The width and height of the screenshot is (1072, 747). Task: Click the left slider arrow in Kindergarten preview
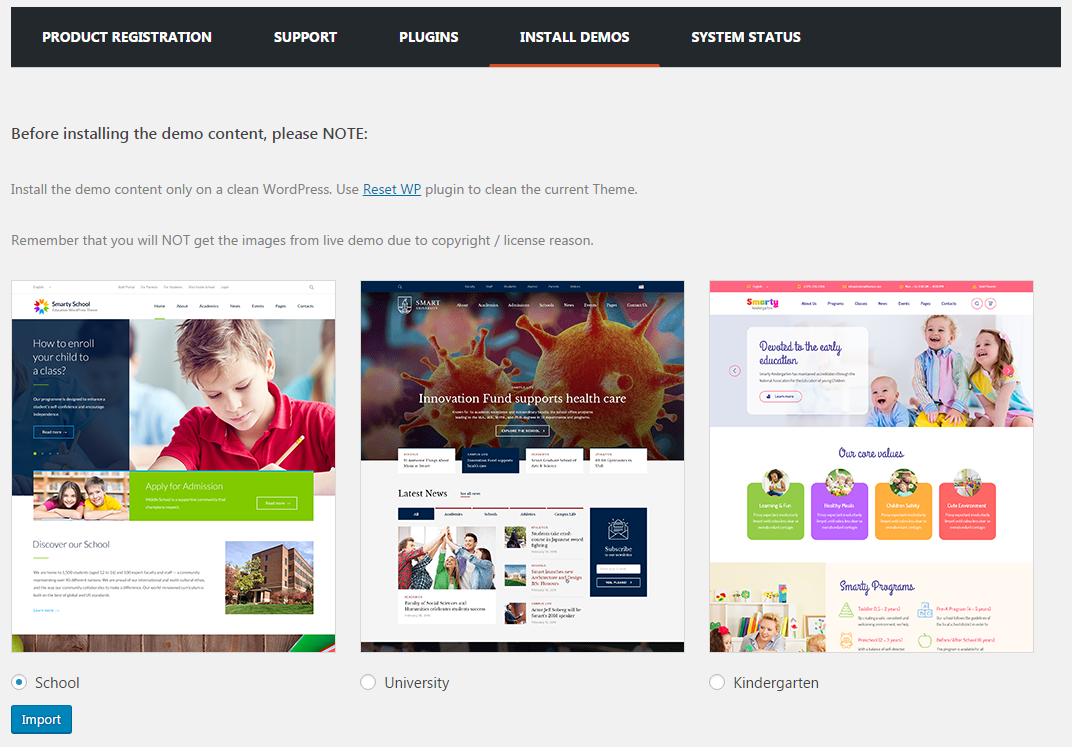point(735,370)
